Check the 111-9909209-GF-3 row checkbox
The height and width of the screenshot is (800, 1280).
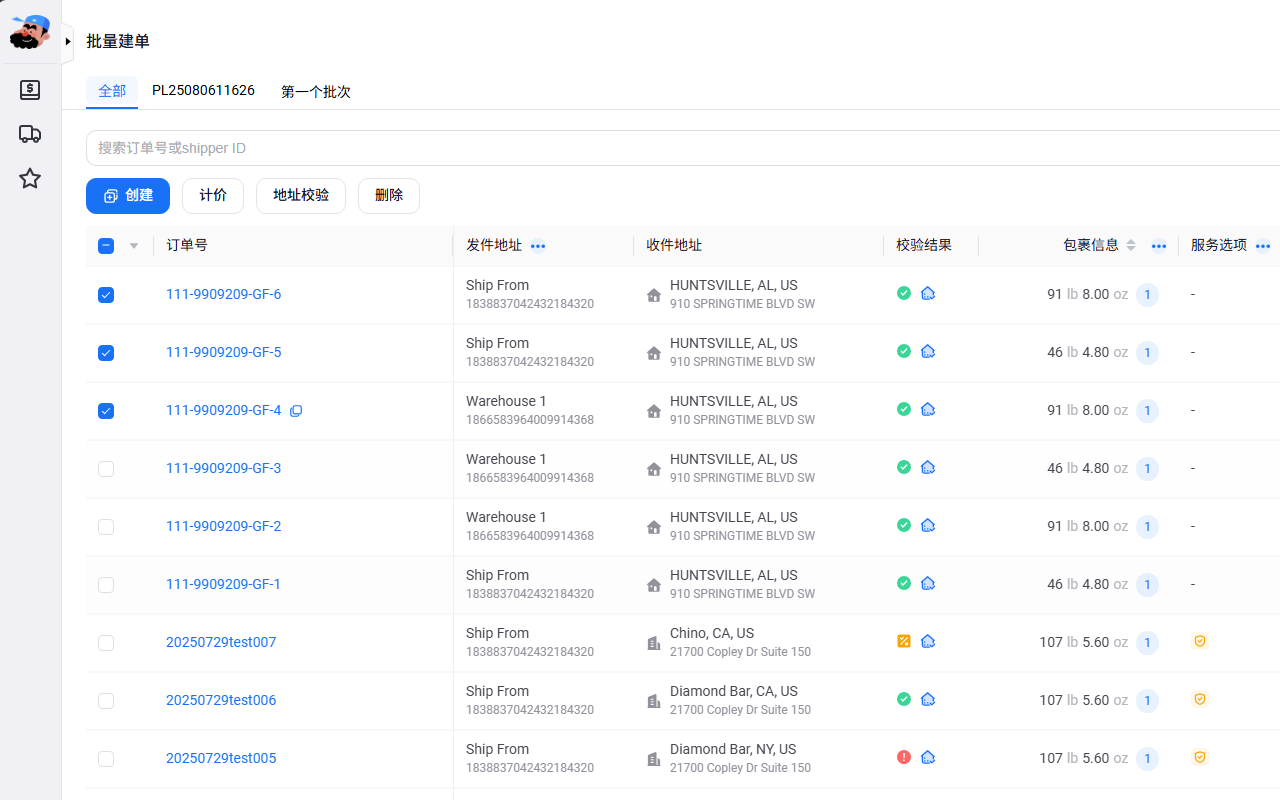click(106, 469)
